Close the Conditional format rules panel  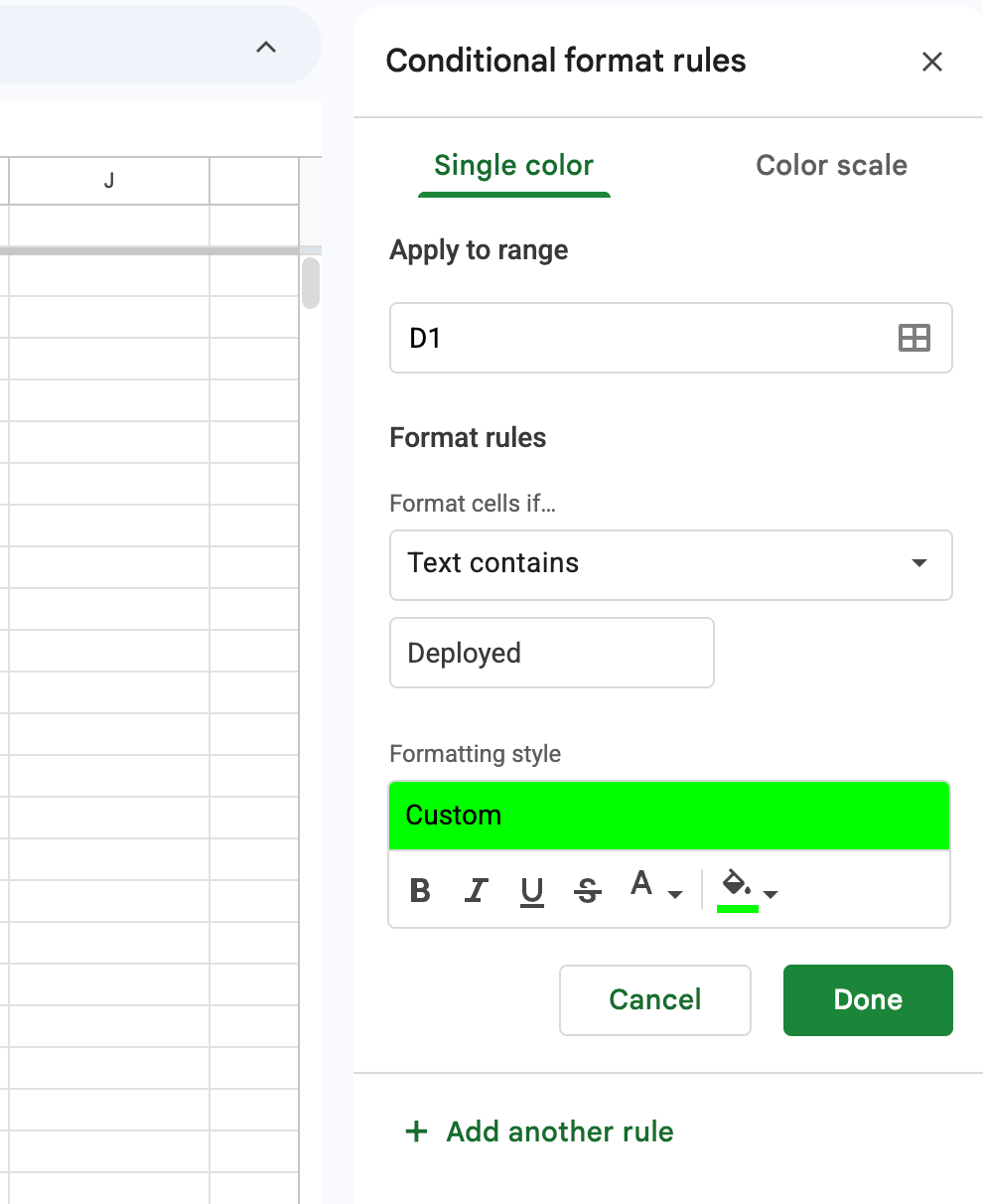click(x=931, y=62)
